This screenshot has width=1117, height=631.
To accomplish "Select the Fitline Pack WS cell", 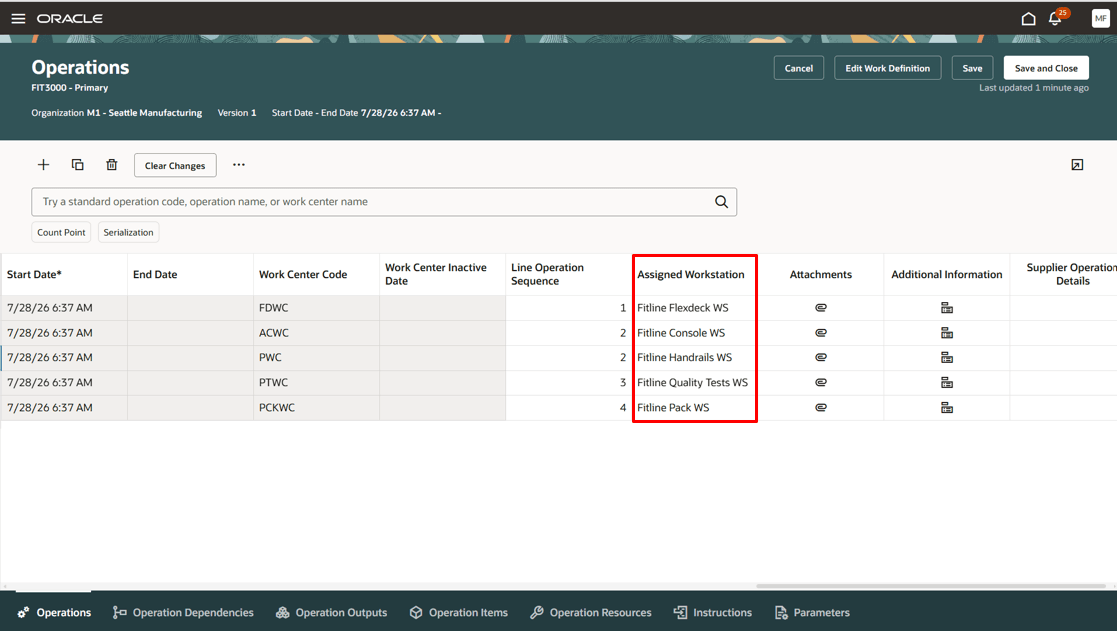I will point(695,407).
